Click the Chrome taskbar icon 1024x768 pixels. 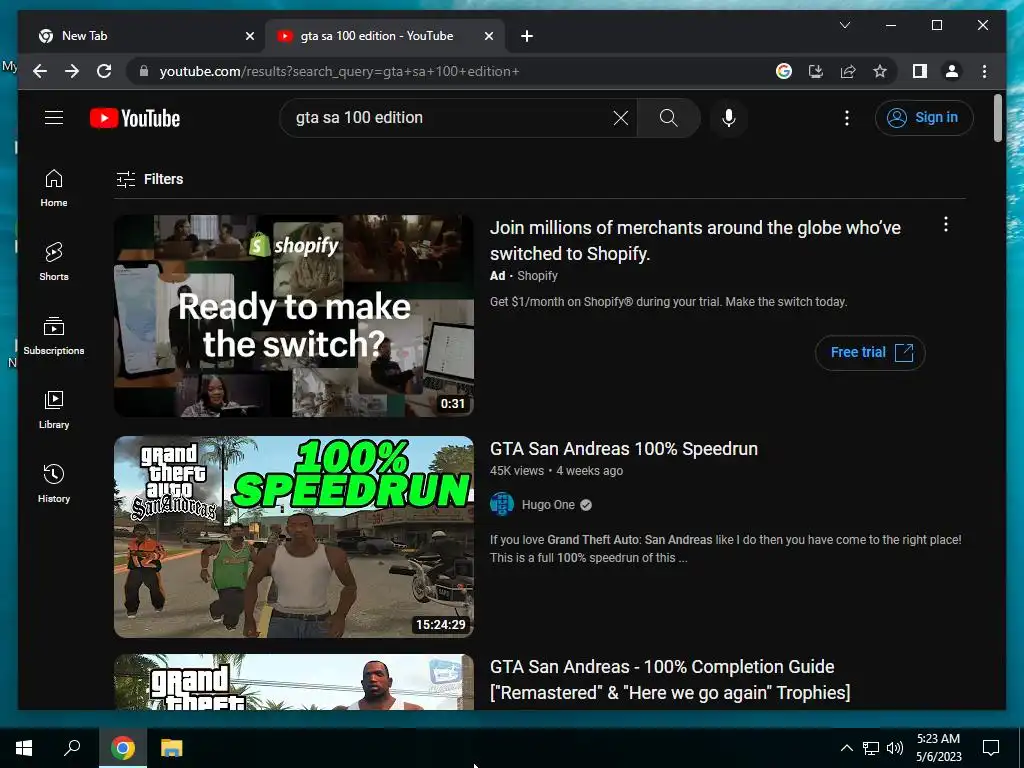pos(122,748)
